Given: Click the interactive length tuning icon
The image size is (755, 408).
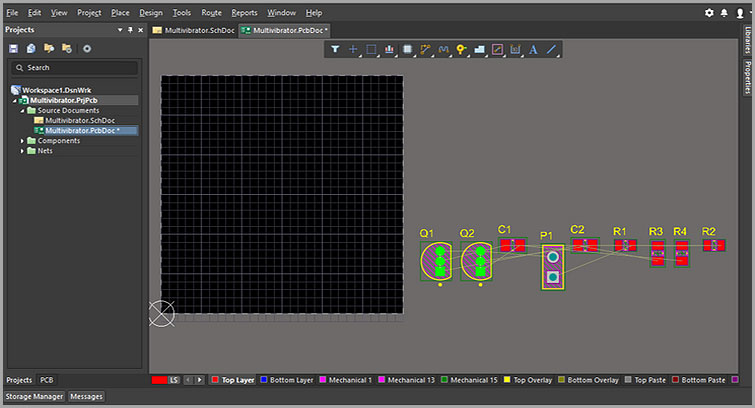Looking at the screenshot, I should (x=443, y=49).
